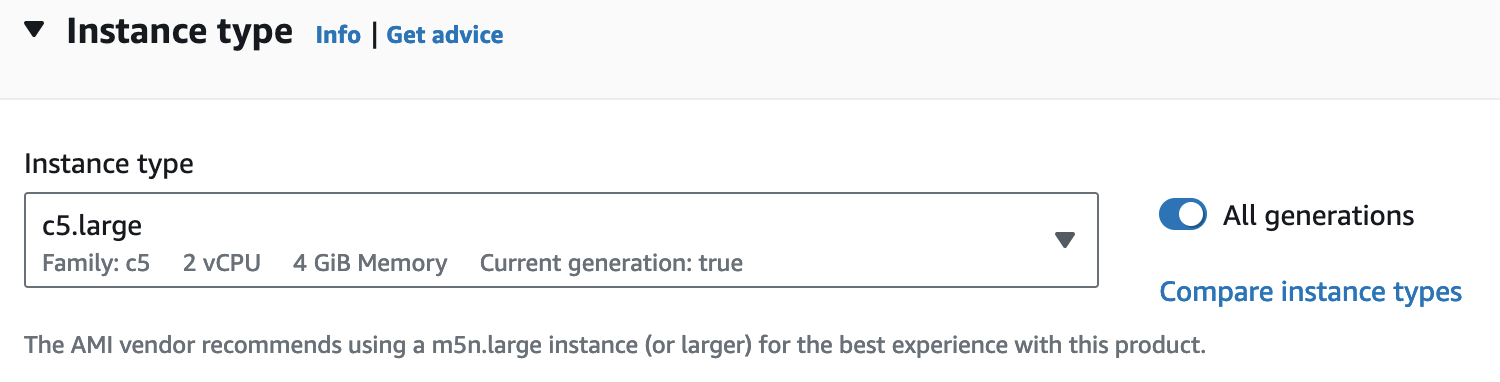Screen dimensions: 1500x382
Task: Click the 4 GiB Memory detail
Action: [370, 264]
